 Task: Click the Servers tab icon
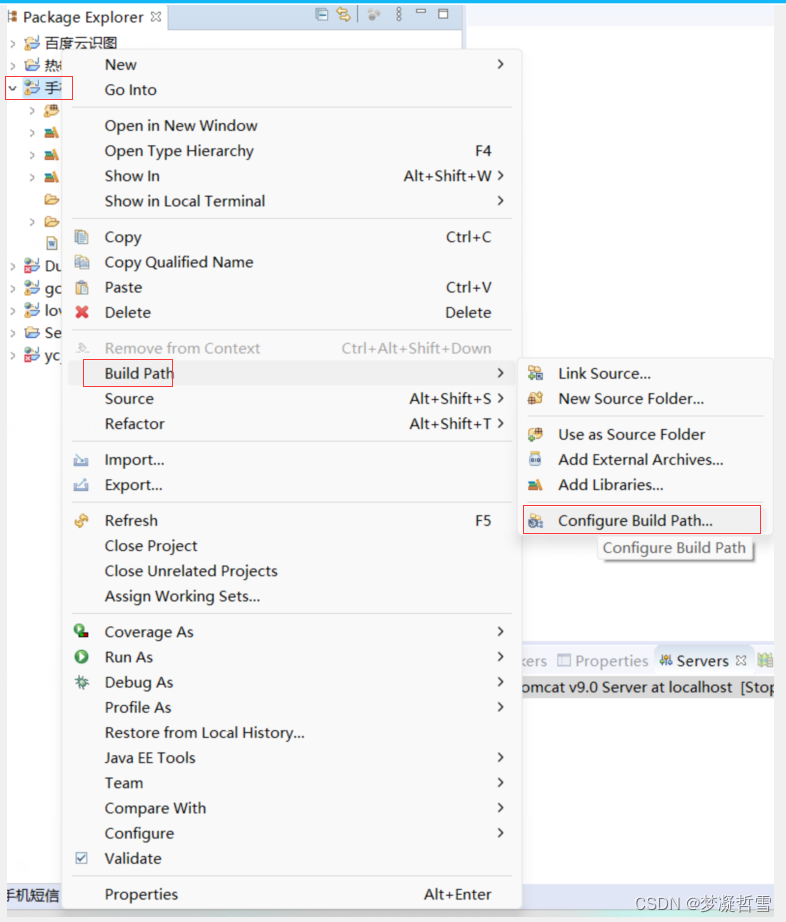coord(665,660)
